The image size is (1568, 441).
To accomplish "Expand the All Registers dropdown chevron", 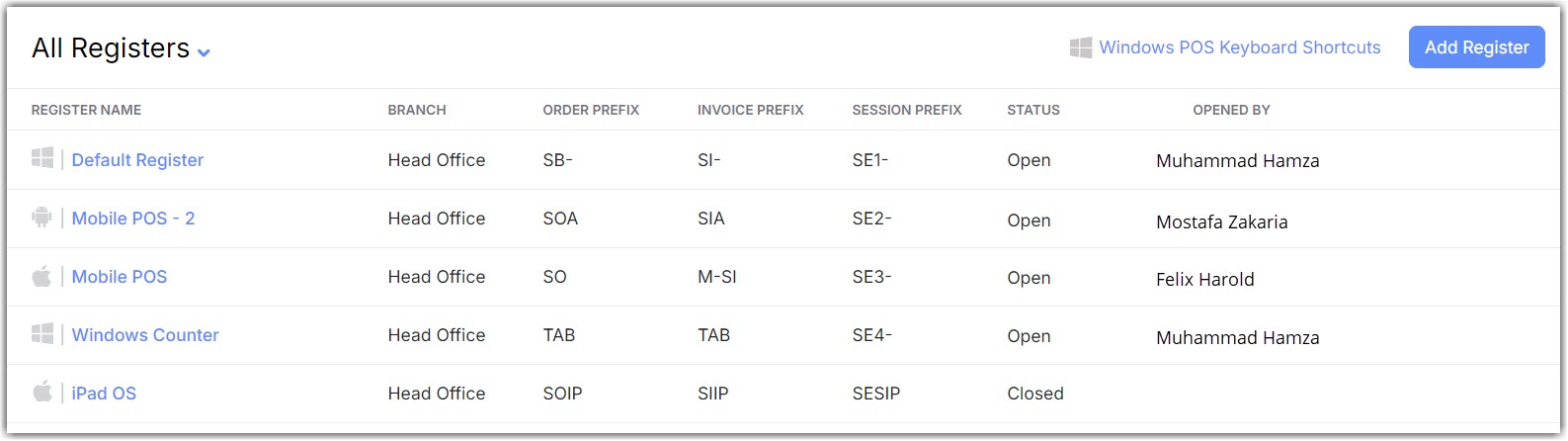I will [x=204, y=52].
